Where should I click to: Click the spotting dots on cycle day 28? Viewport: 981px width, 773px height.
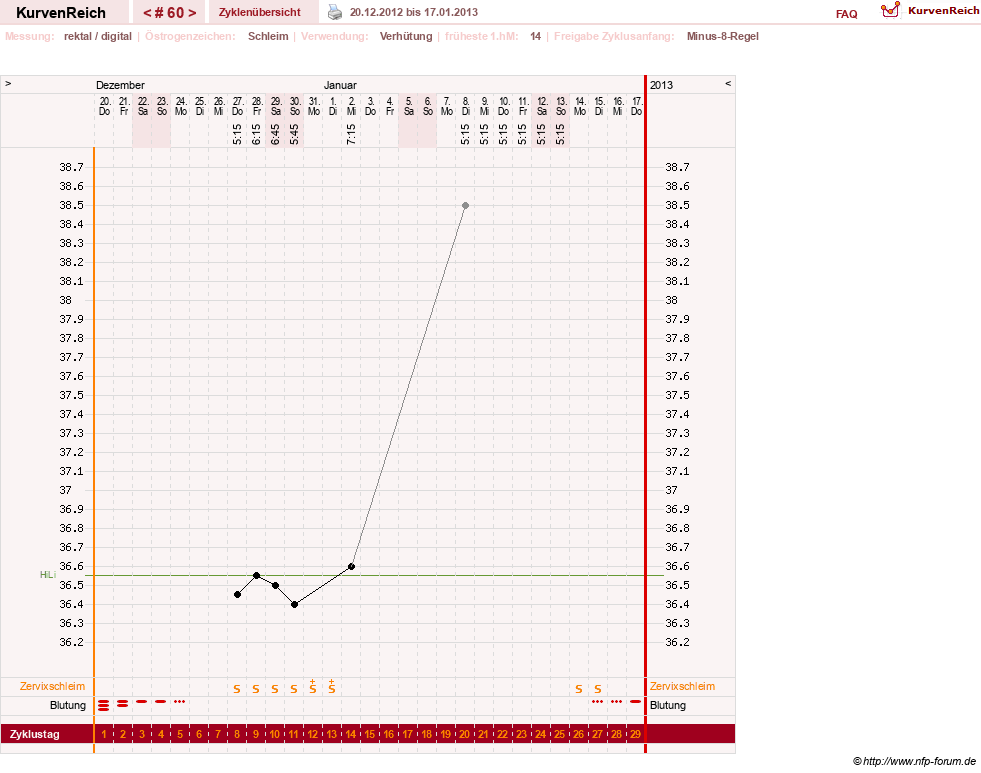point(617,702)
